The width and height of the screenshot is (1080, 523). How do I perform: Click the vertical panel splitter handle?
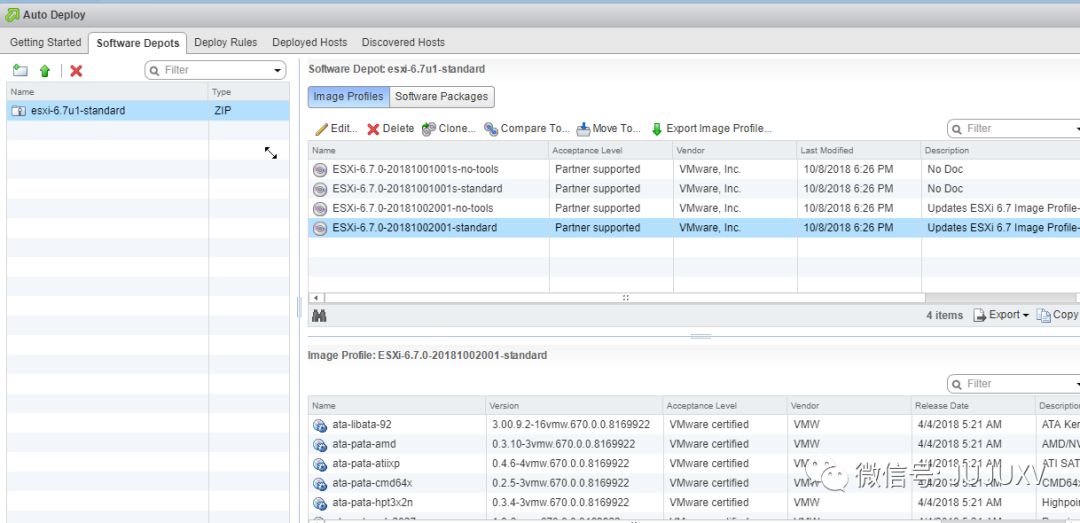click(x=299, y=307)
